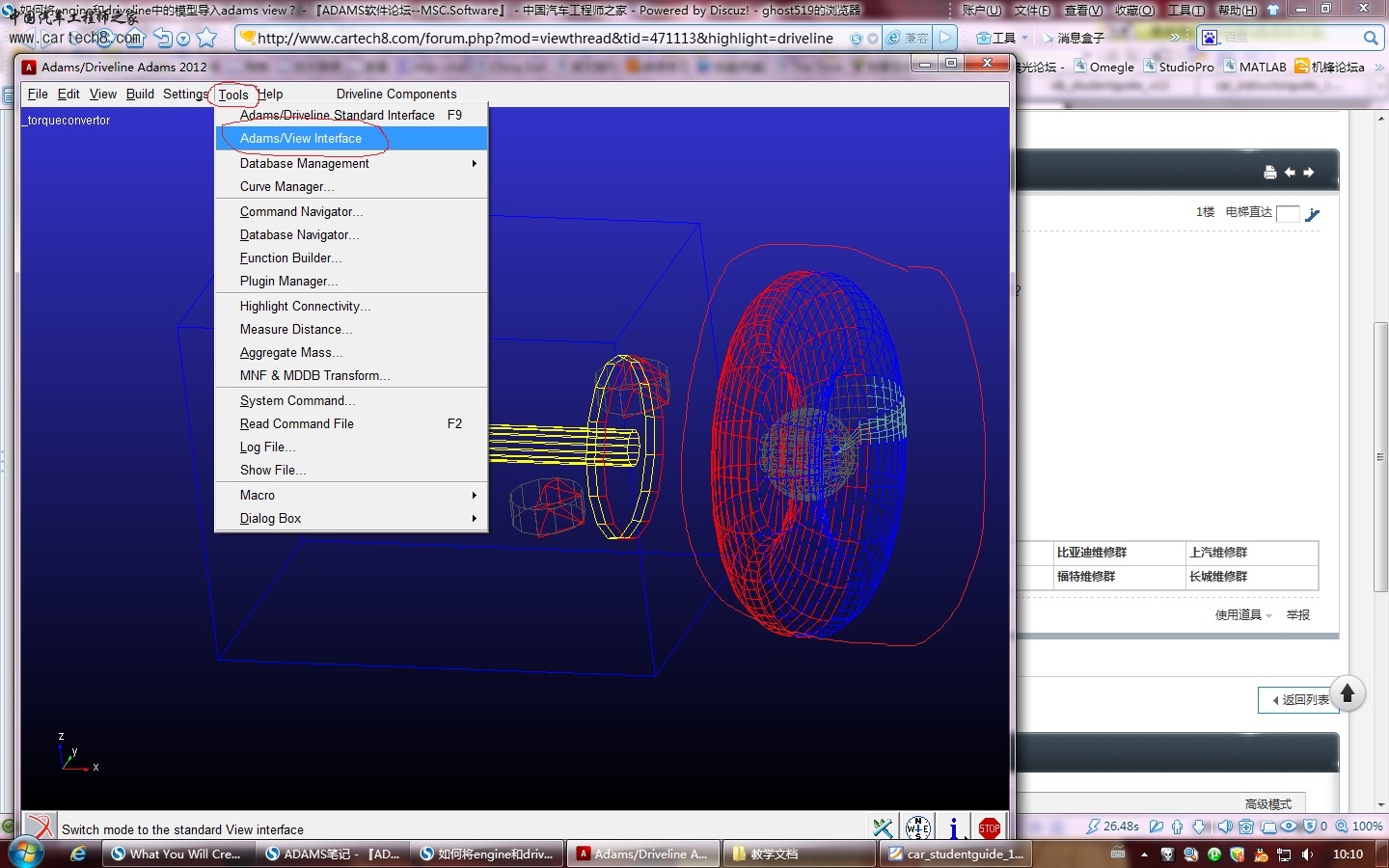The width and height of the screenshot is (1389, 868).
Task: Open Database Navigator
Action: point(351,235)
